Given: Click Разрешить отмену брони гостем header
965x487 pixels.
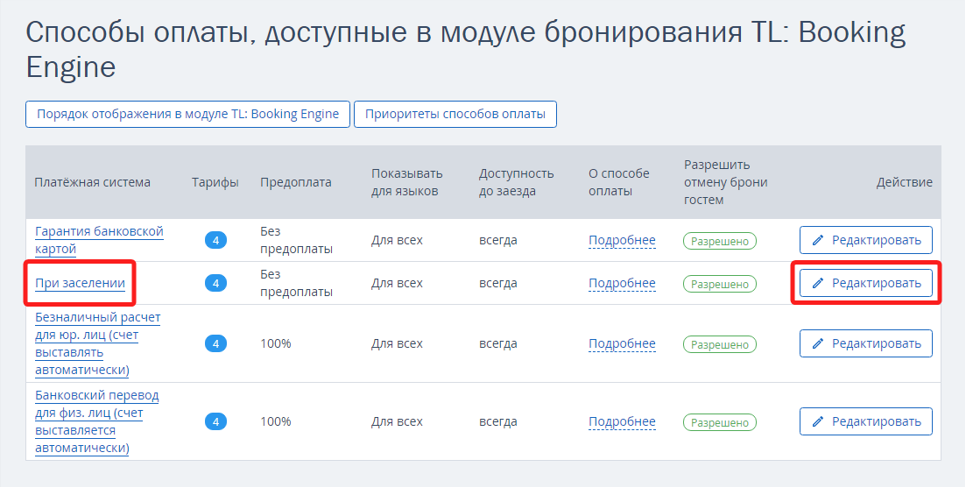Looking at the screenshot, I should 726,182.
